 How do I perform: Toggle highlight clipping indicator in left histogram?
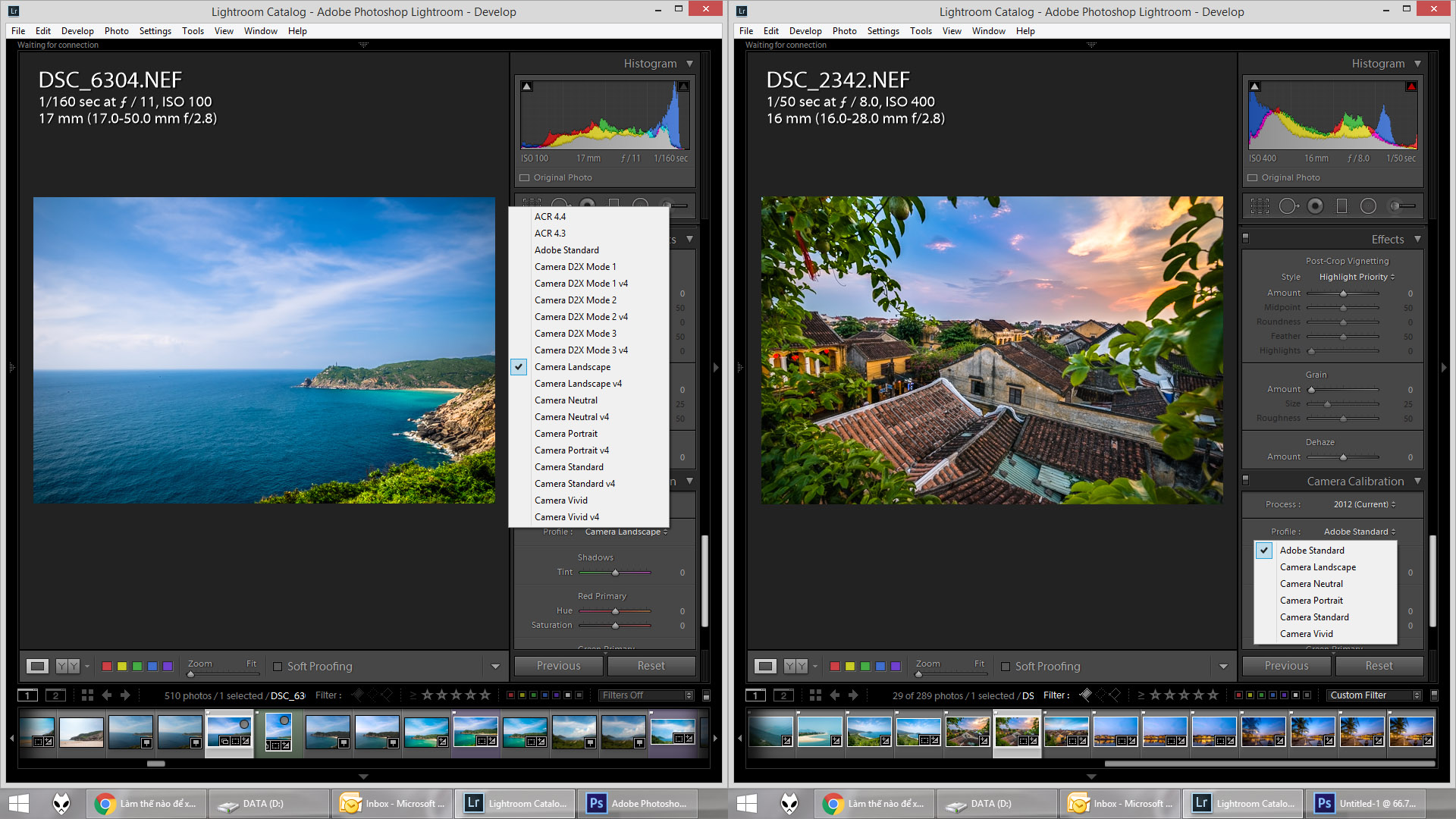tap(683, 86)
